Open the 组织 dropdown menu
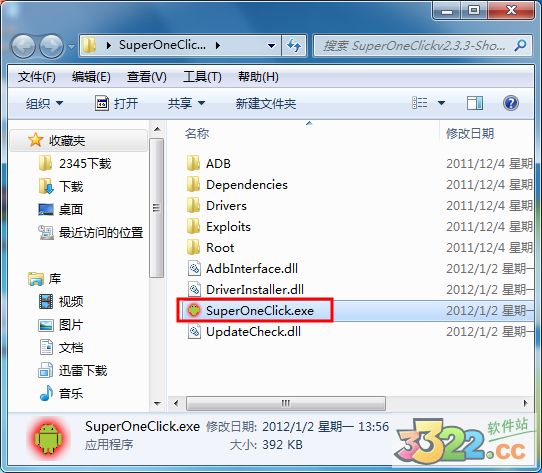The image size is (542, 473). click(x=44, y=103)
